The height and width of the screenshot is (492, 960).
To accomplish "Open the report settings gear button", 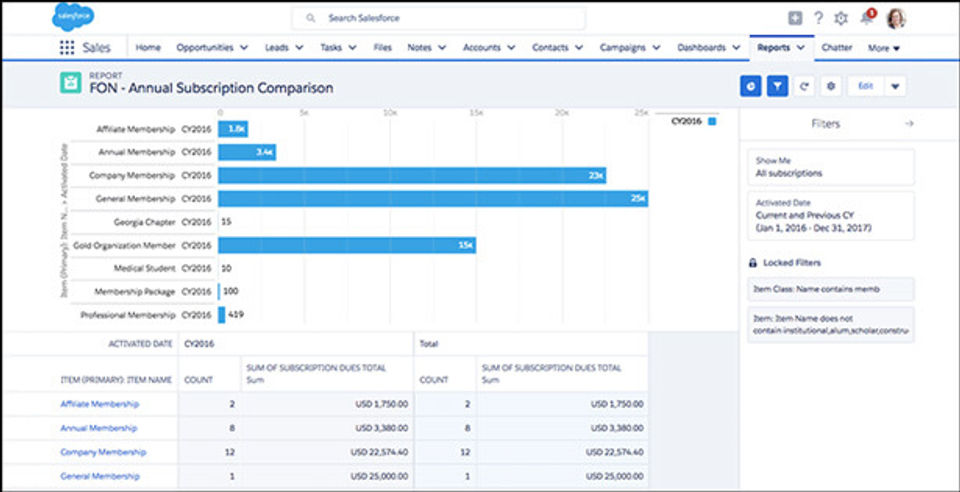I will pyautogui.click(x=830, y=86).
